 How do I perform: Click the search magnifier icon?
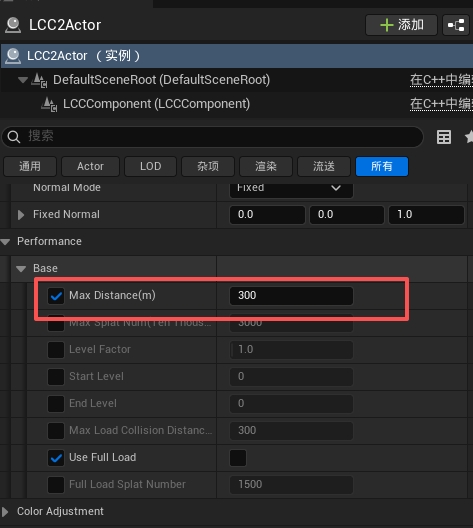(x=14, y=137)
